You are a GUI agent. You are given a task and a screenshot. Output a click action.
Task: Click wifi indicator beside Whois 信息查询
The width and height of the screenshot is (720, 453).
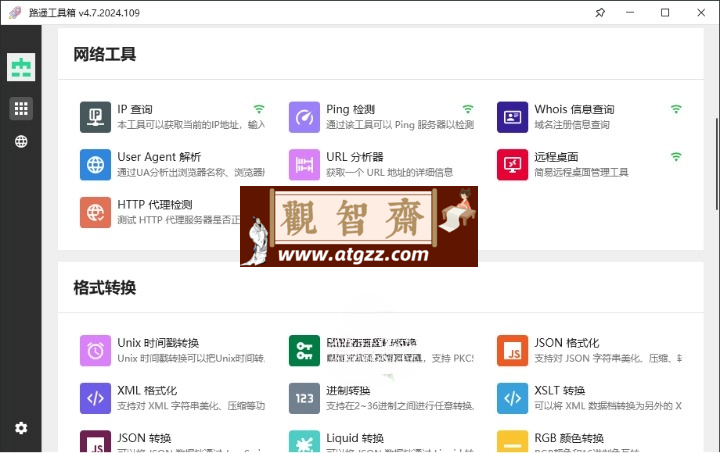(676, 109)
